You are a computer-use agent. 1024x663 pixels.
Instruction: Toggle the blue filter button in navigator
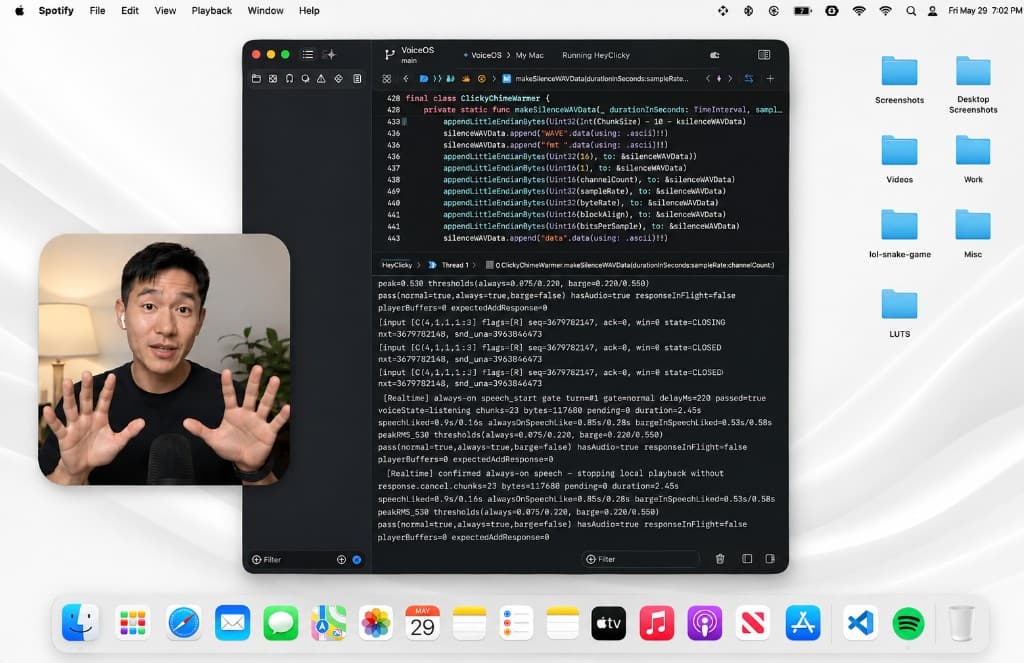tap(357, 560)
